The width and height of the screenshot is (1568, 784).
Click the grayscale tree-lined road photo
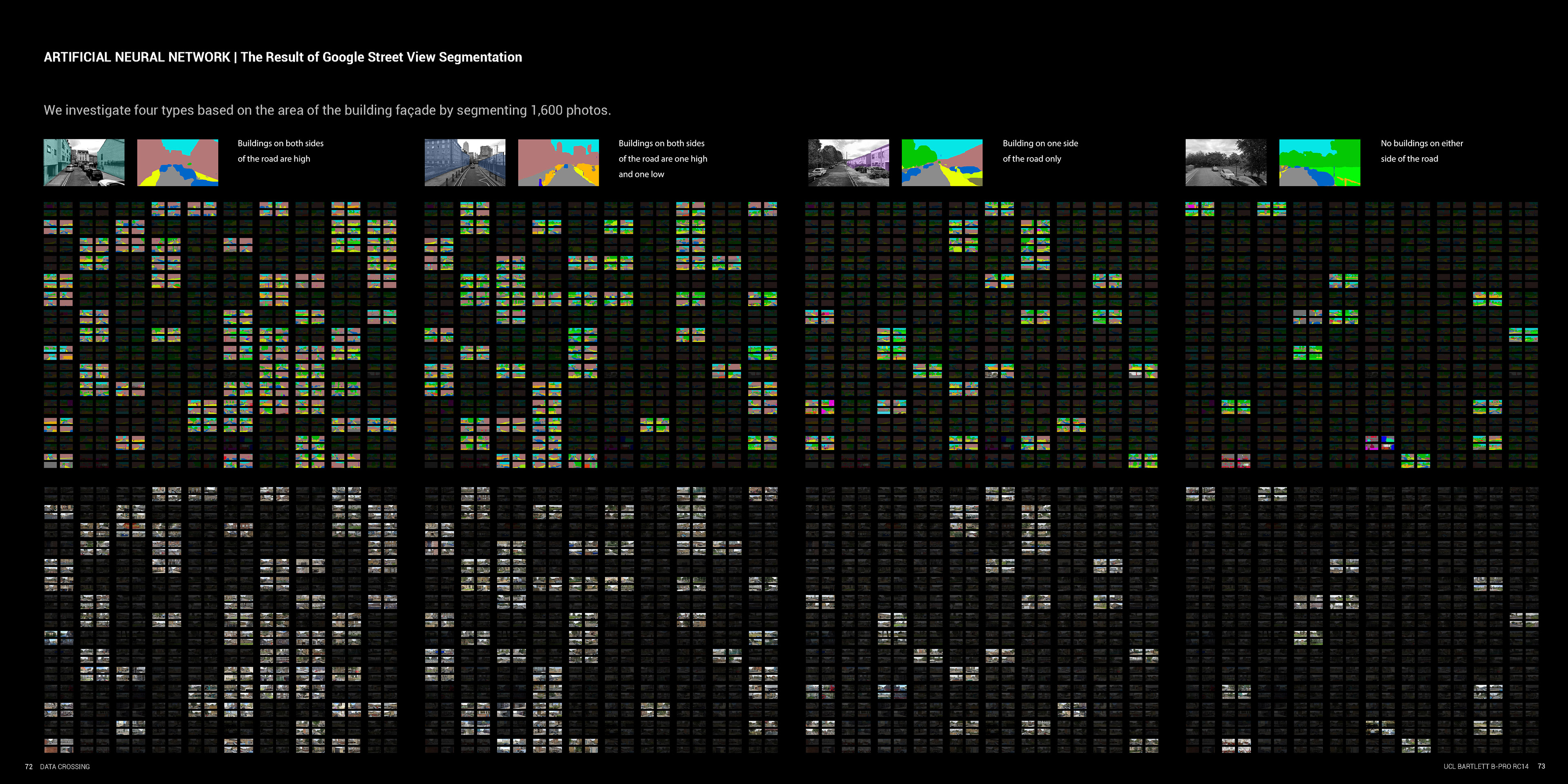coord(1226,163)
